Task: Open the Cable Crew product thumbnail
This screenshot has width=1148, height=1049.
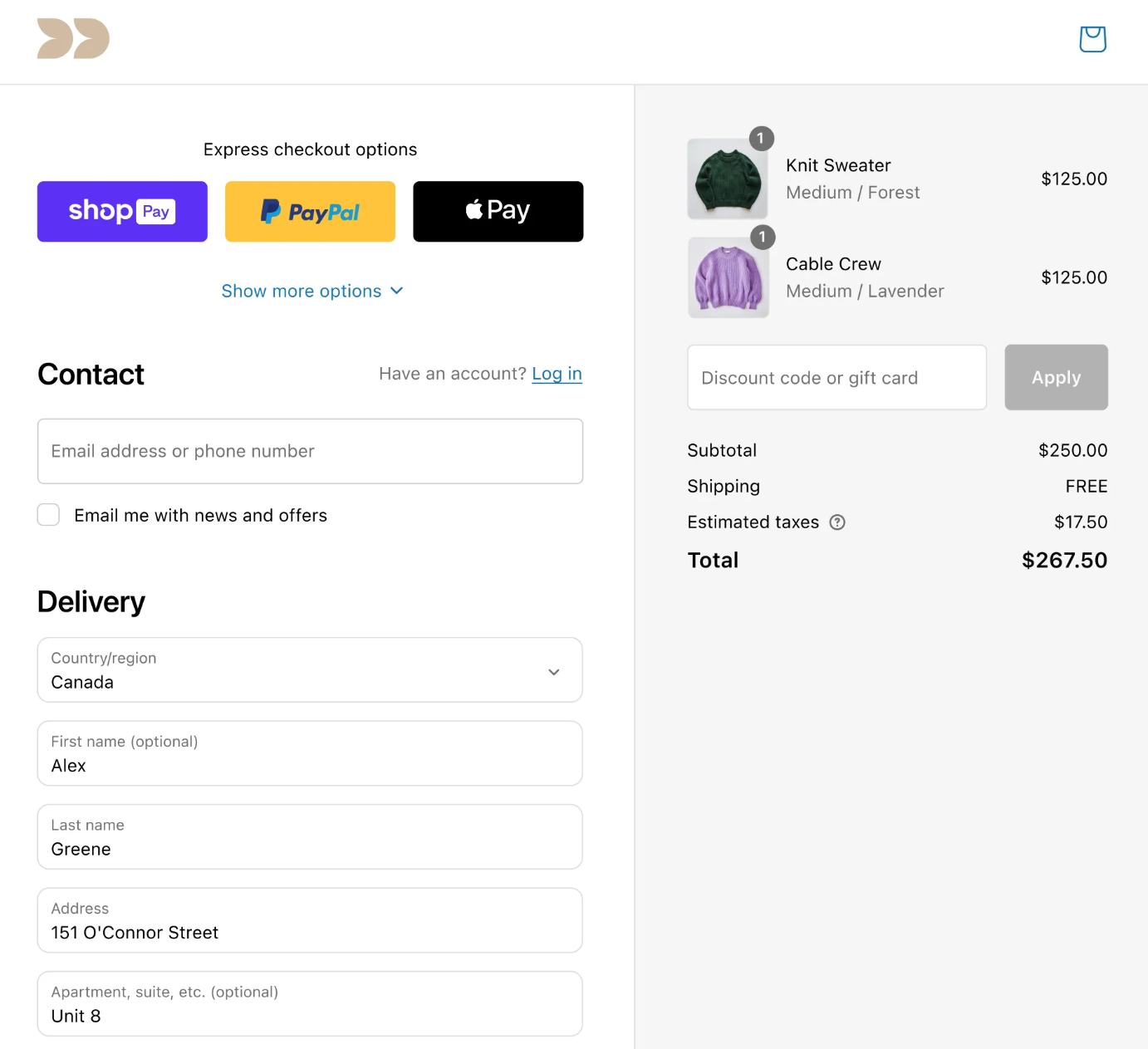Action: pos(728,277)
